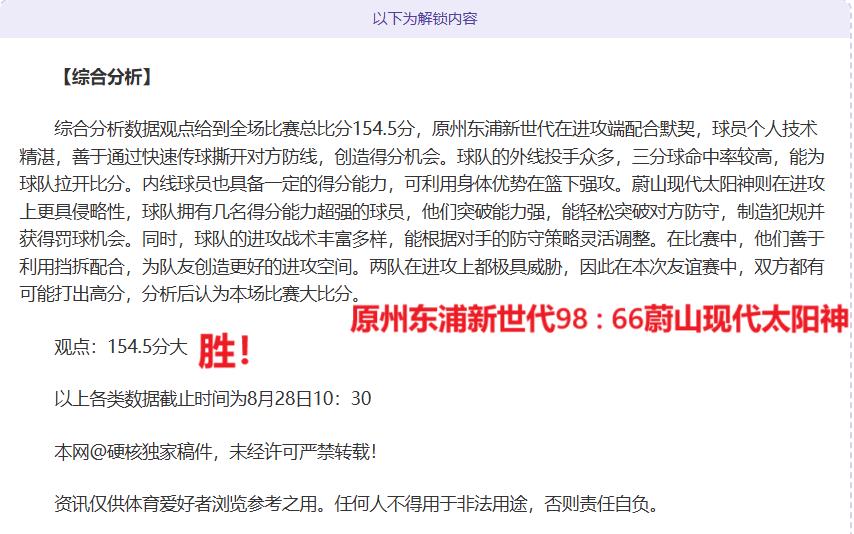Viewport: 854px width, 534px height.
Task: Click the line starting 精湛，善于通过快速传球撕开对方防线
Action: tap(422, 157)
